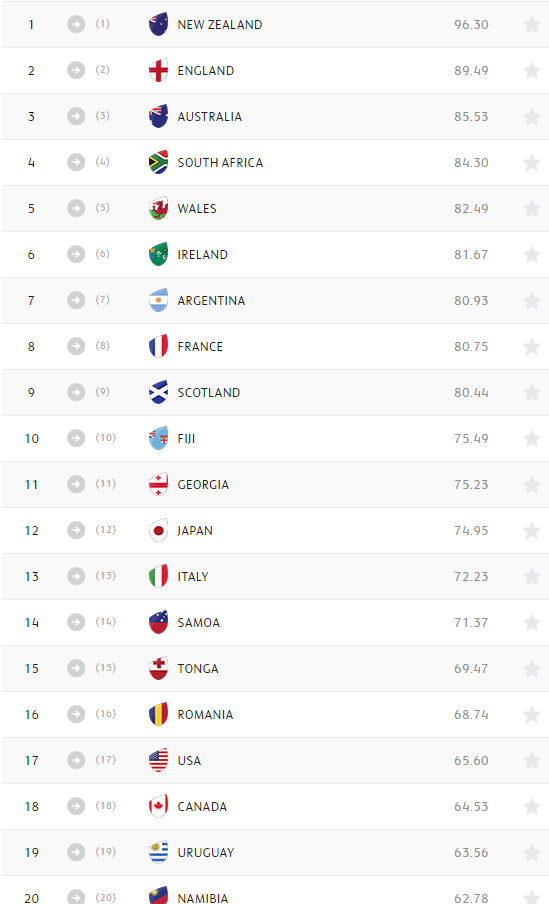Click the Canada maple leaf flag icon
Image resolution: width=549 pixels, height=904 pixels.
(x=159, y=806)
